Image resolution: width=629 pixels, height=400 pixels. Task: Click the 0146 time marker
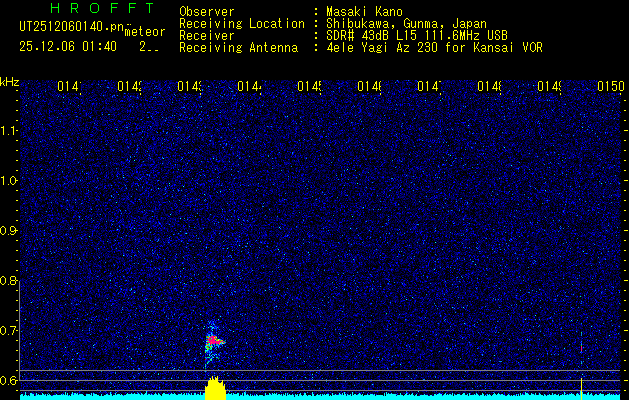coord(369,86)
